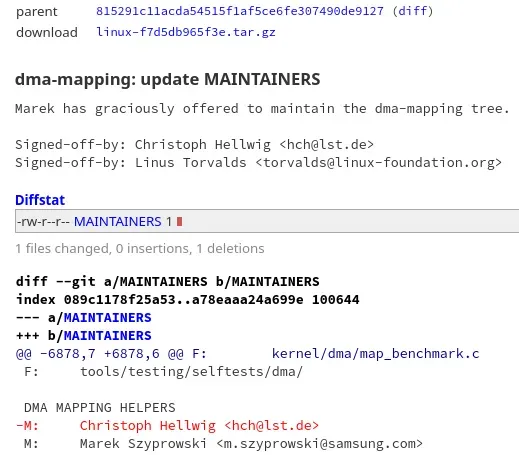
Task: Click the files changed summary text
Action: click(x=140, y=249)
